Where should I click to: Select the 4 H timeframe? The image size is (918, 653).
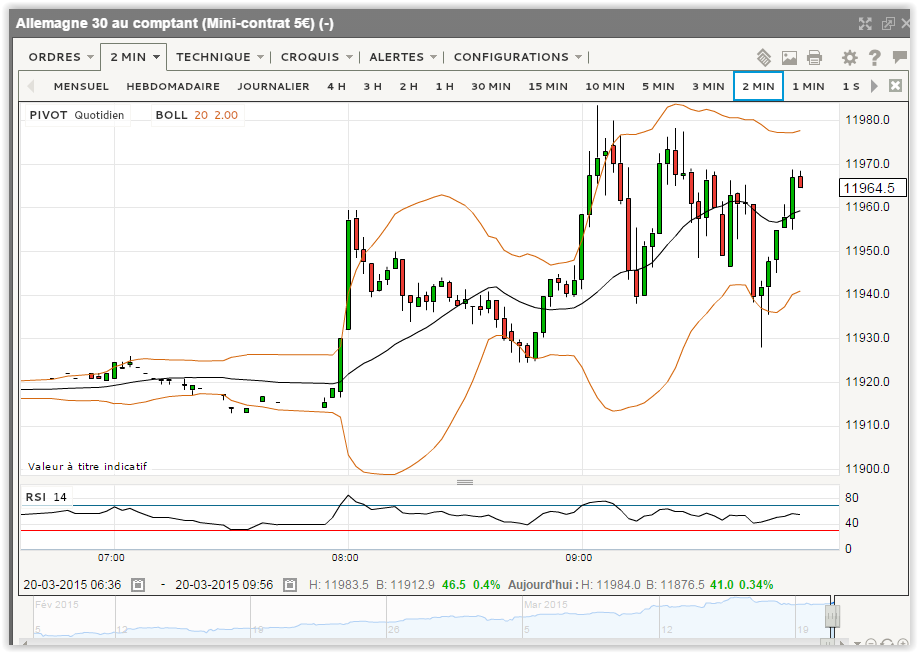[x=337, y=86]
